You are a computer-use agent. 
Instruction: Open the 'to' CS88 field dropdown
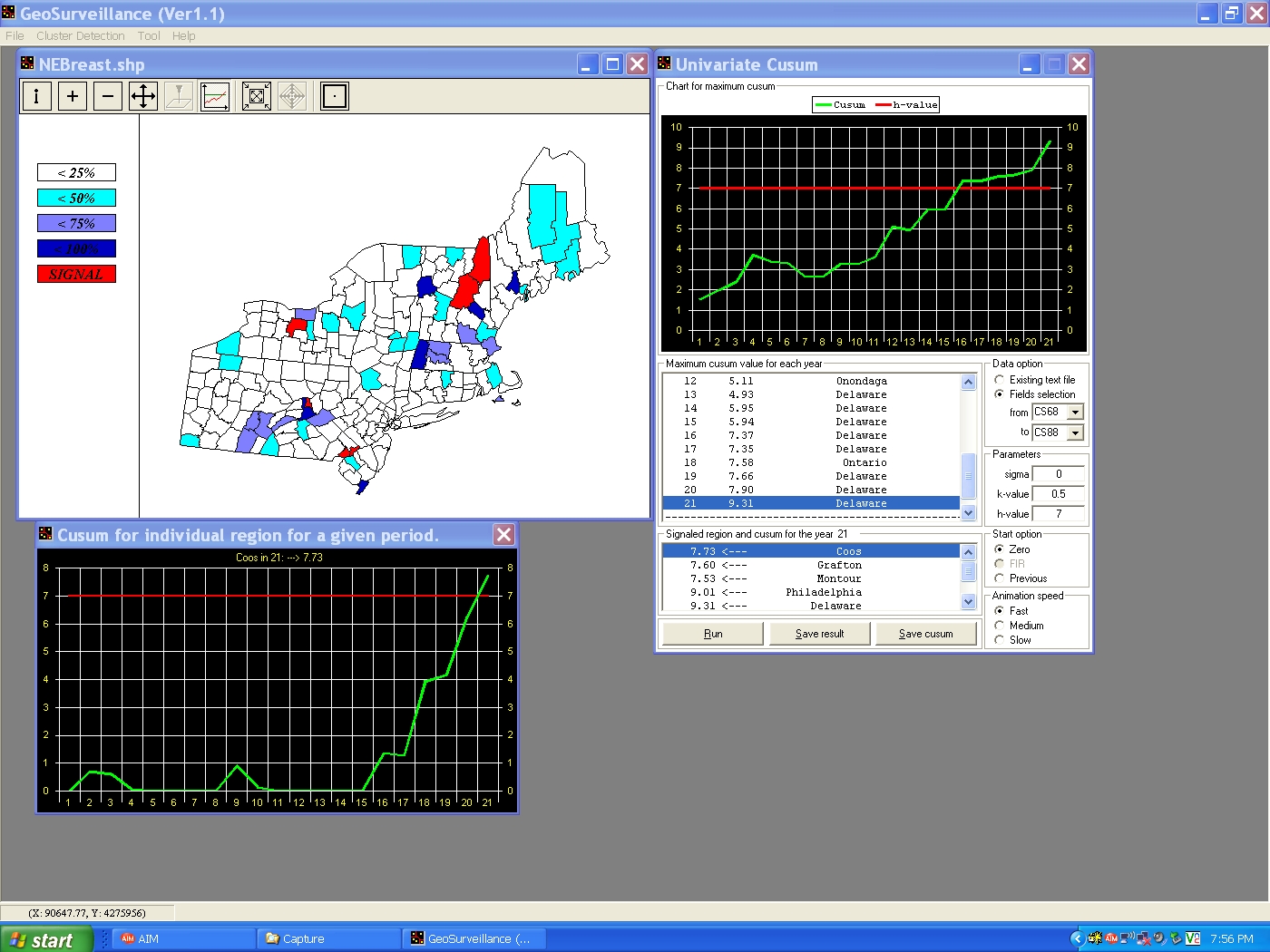click(x=1075, y=432)
